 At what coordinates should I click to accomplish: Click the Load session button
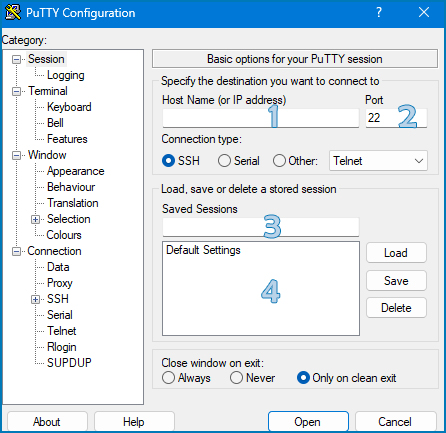click(396, 253)
